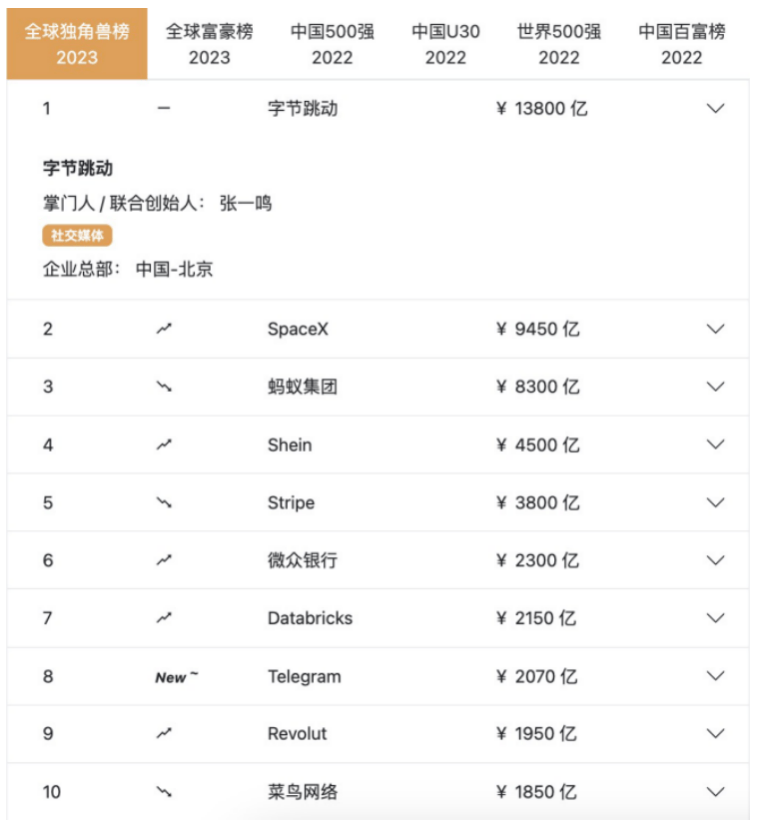Expand the Telegram row chevron
Screen dimensions: 758x828
[715, 677]
